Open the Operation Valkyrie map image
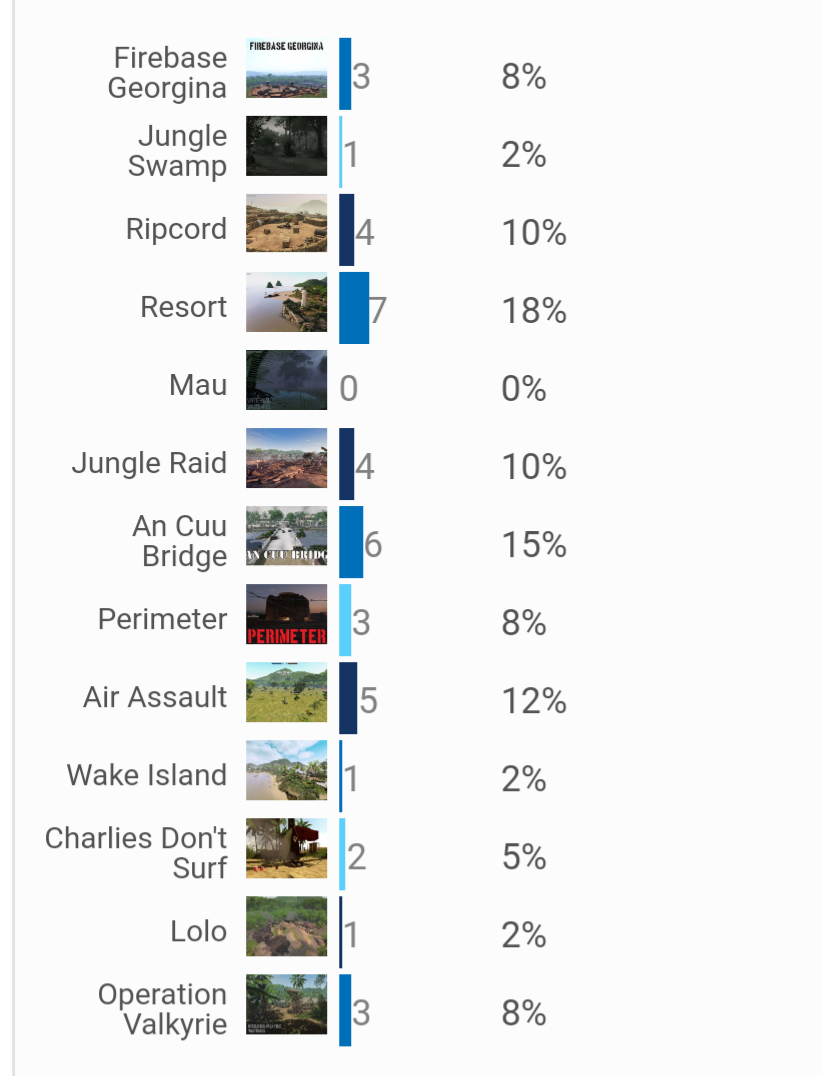The image size is (823, 1076). click(x=286, y=1005)
